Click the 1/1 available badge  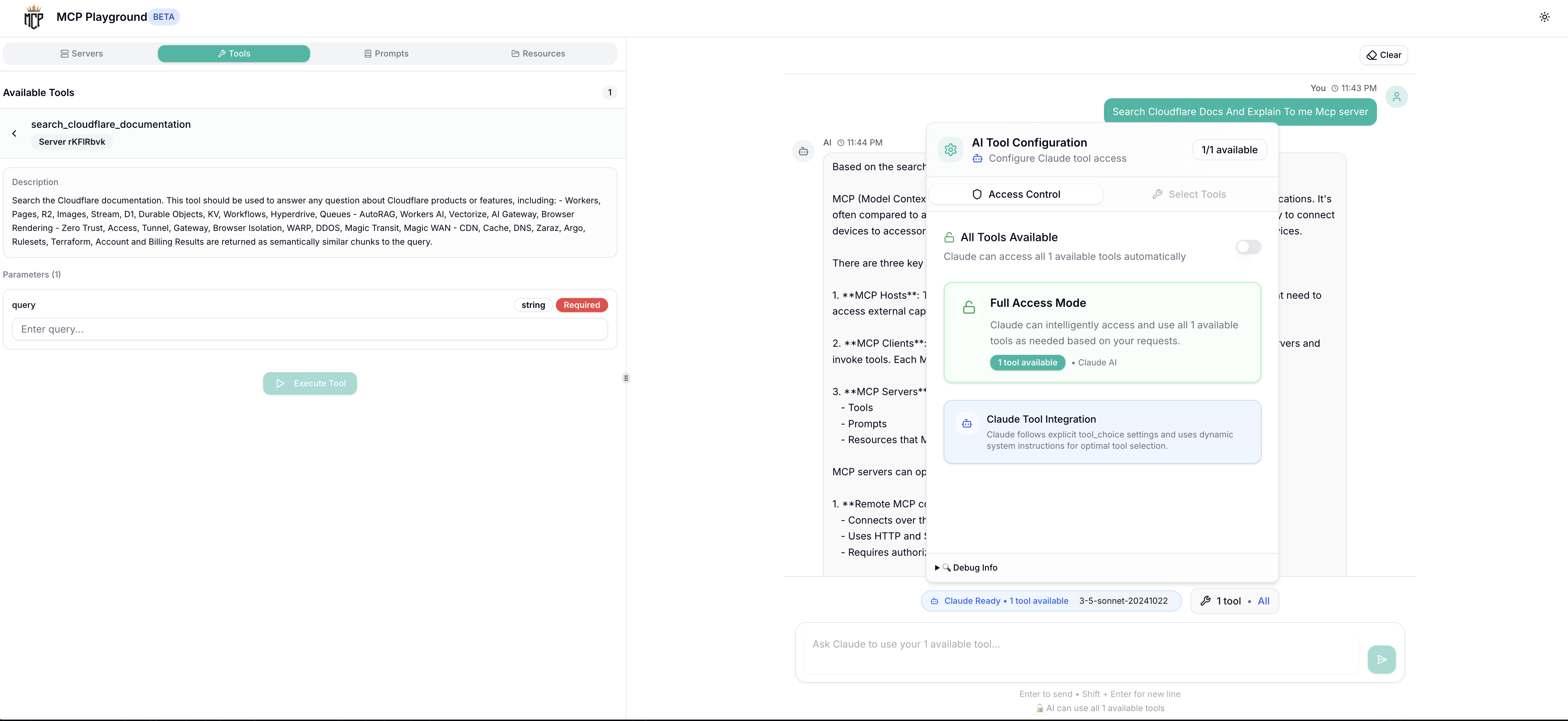[1229, 150]
